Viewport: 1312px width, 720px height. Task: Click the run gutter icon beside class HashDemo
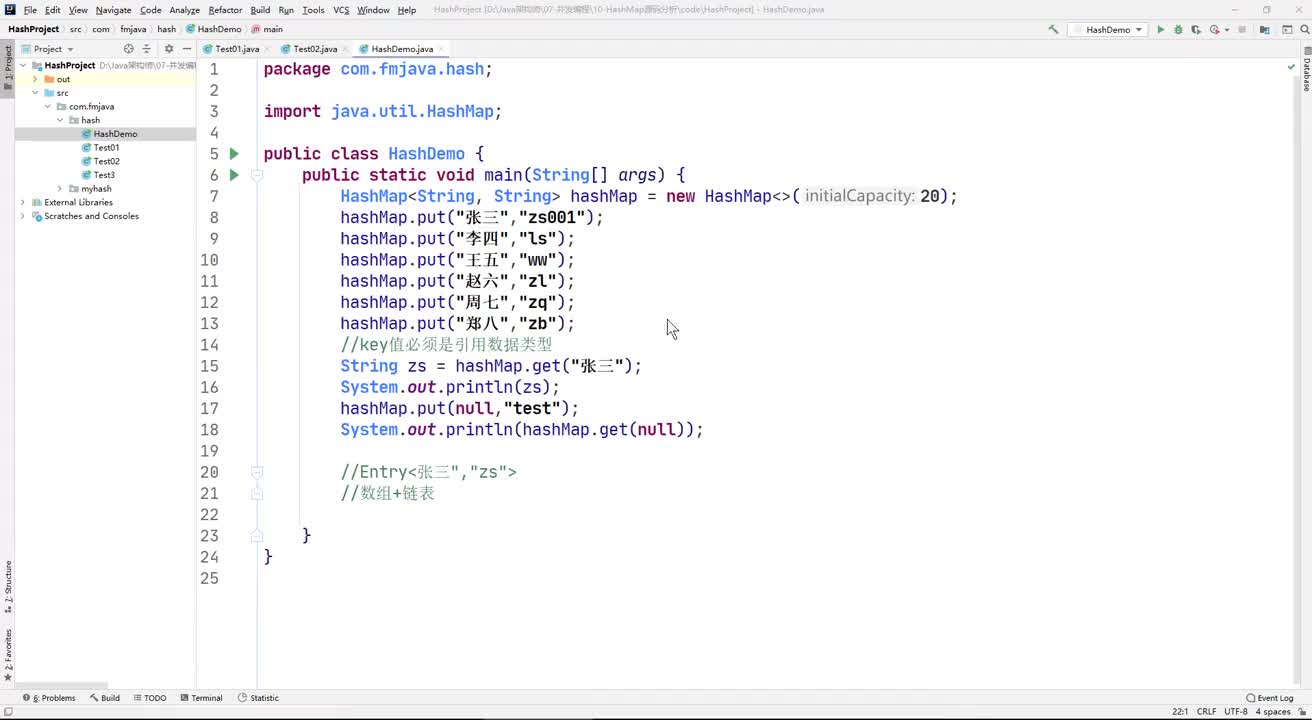[234, 154]
